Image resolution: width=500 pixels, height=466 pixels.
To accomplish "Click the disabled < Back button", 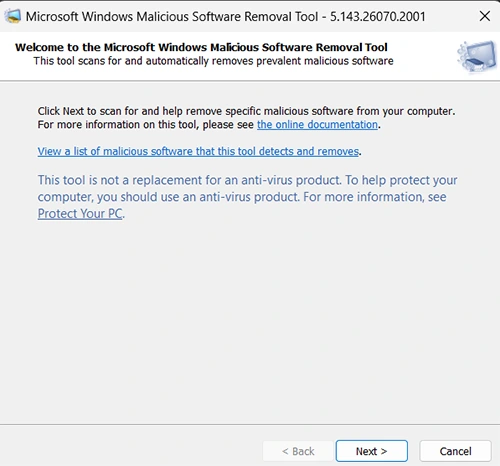I will click(x=298, y=451).
